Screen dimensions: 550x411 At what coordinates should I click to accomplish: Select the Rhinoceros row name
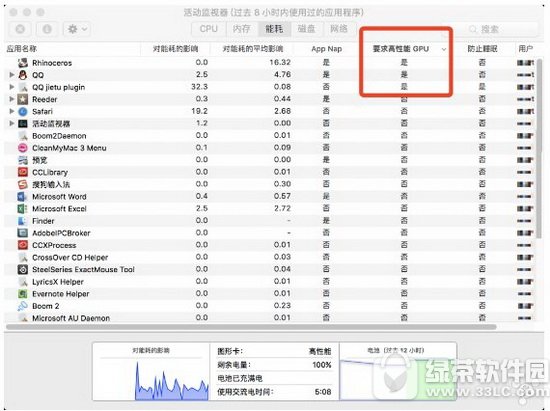(x=52, y=63)
